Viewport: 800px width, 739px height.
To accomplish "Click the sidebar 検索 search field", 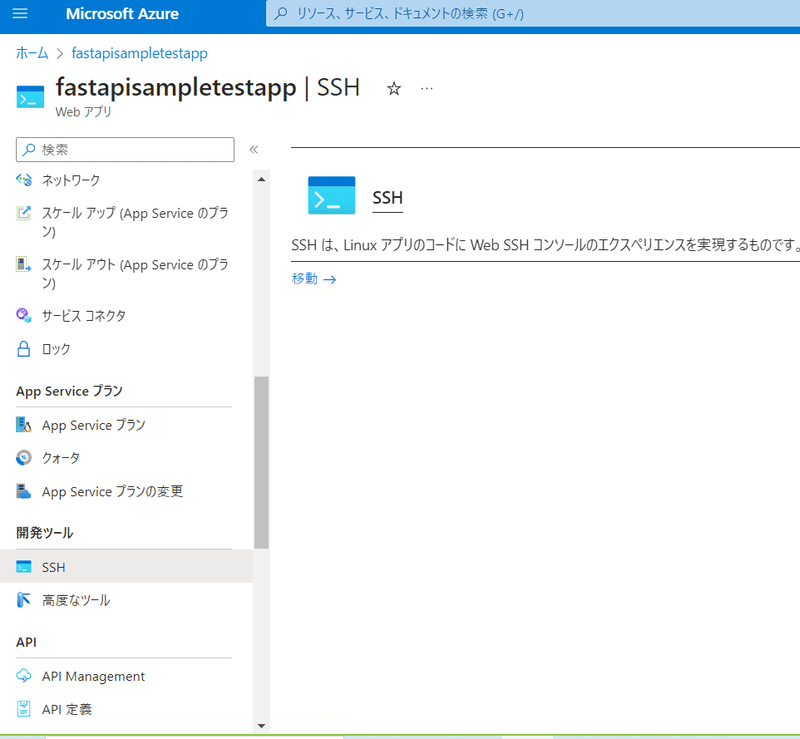I will (124, 148).
